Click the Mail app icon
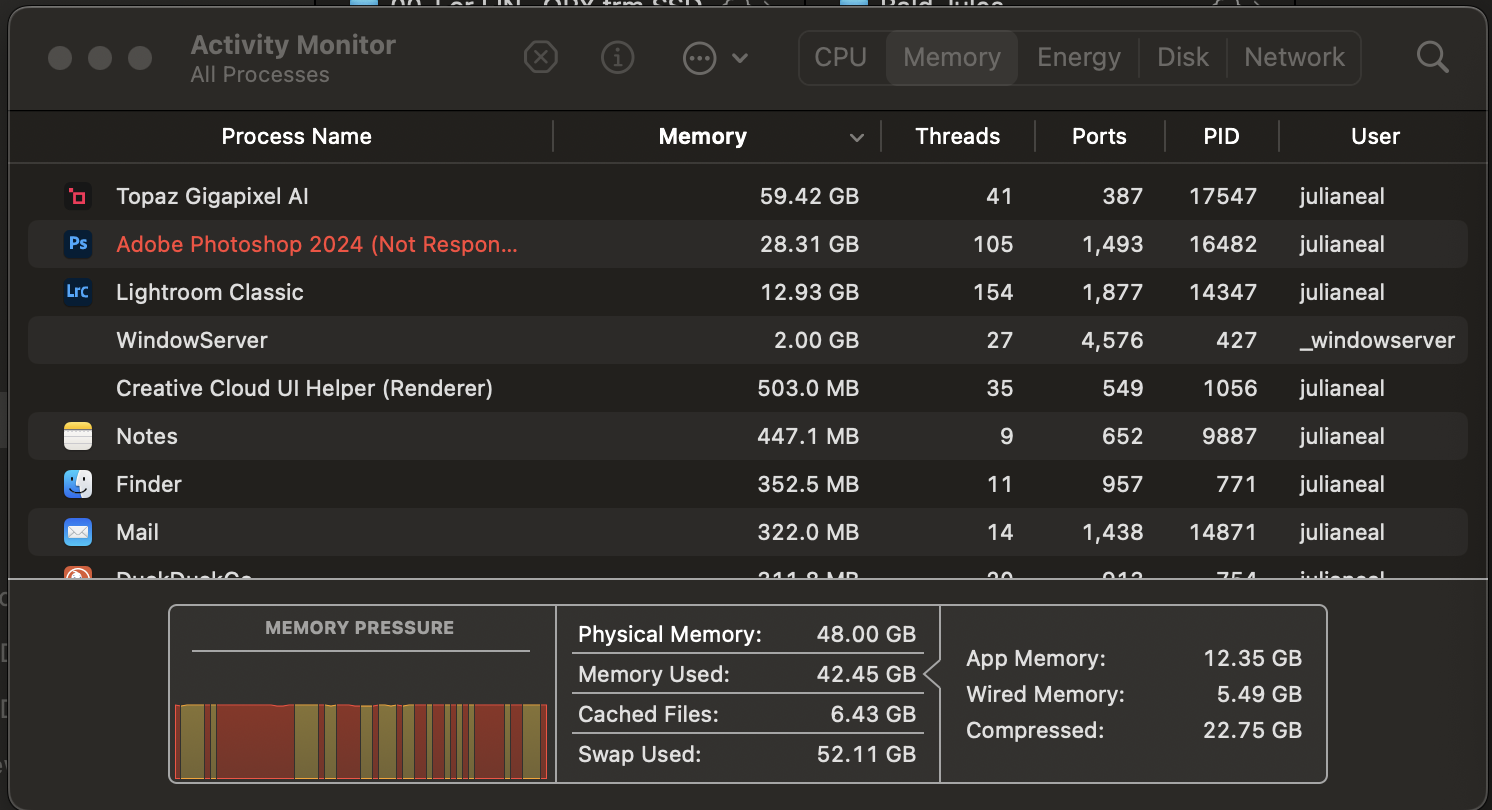The image size is (1492, 810). (78, 532)
